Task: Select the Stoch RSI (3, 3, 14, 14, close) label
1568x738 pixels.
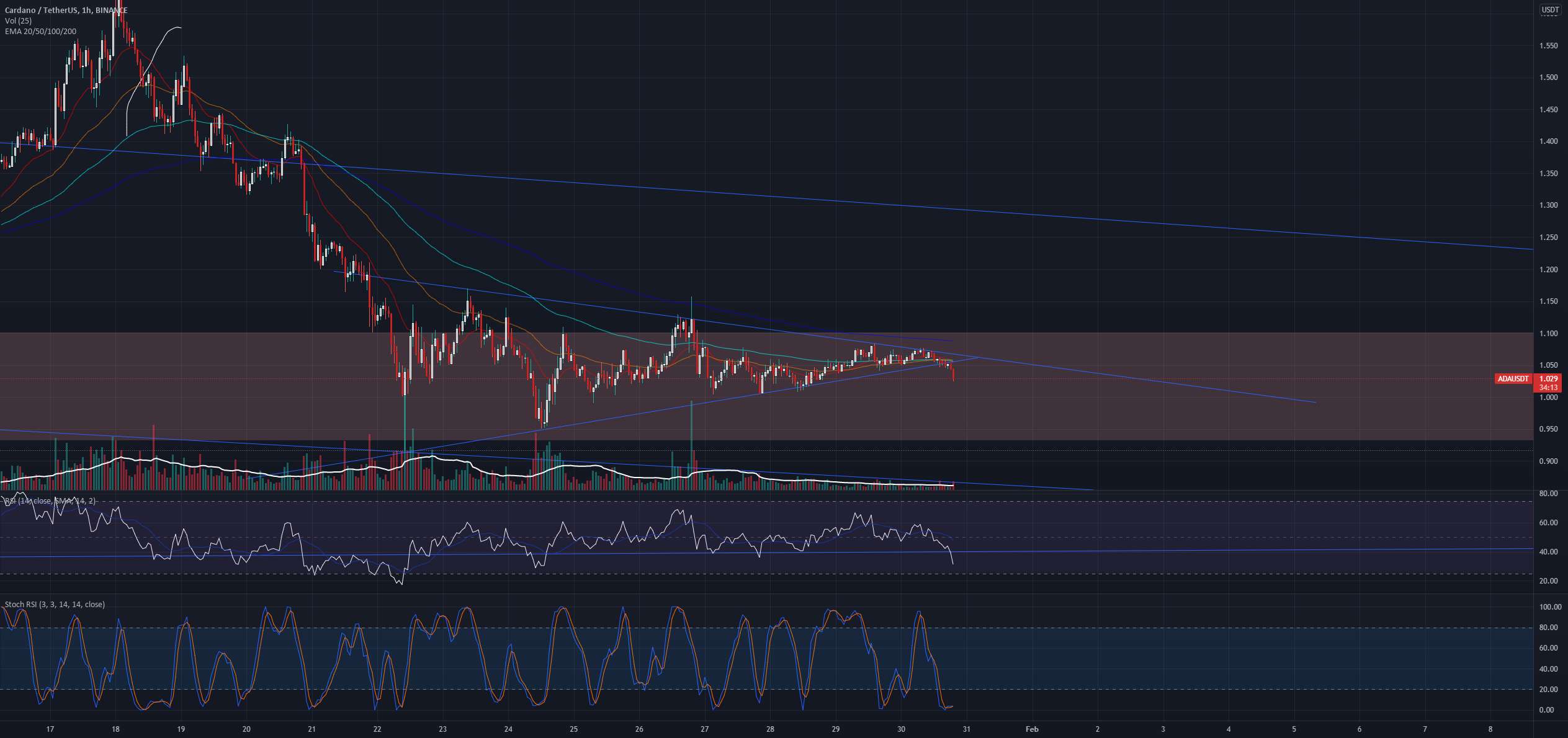Action: click(x=55, y=605)
